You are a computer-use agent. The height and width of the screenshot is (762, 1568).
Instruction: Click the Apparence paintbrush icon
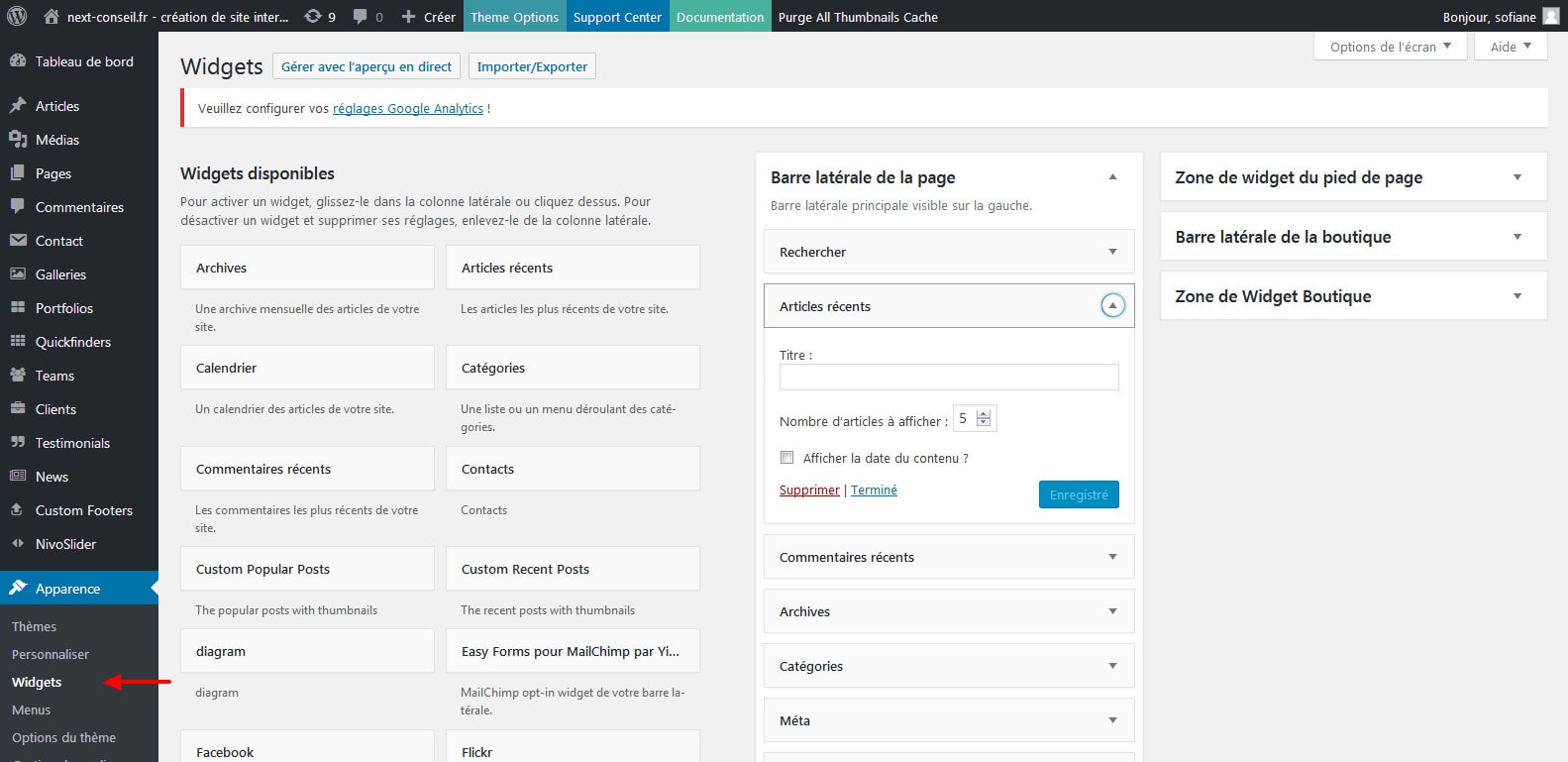coord(18,588)
